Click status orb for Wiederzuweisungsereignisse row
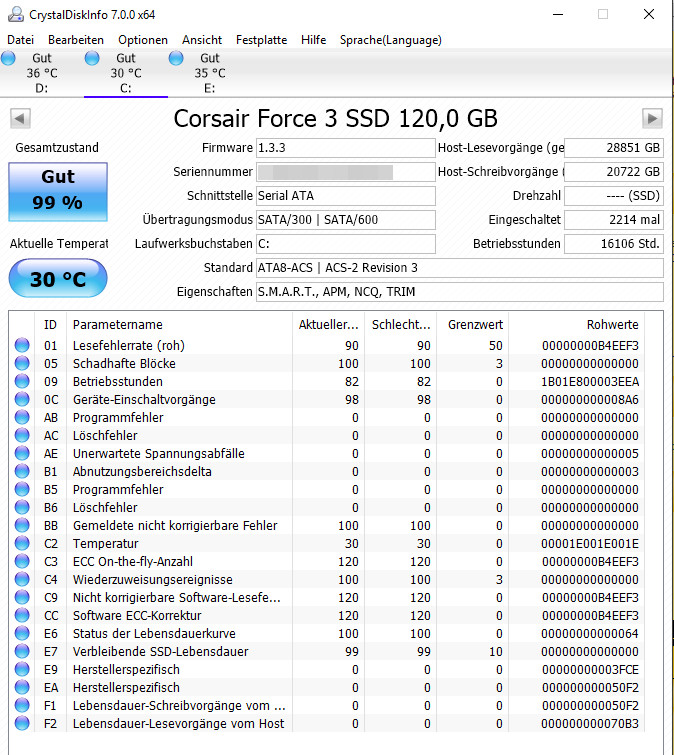 [22, 579]
